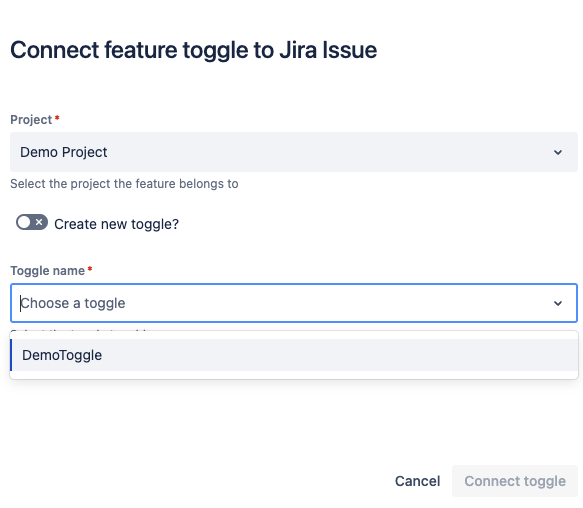583x508 pixels.
Task: Open the Project dropdown showing Demo Project
Action: coord(294,152)
